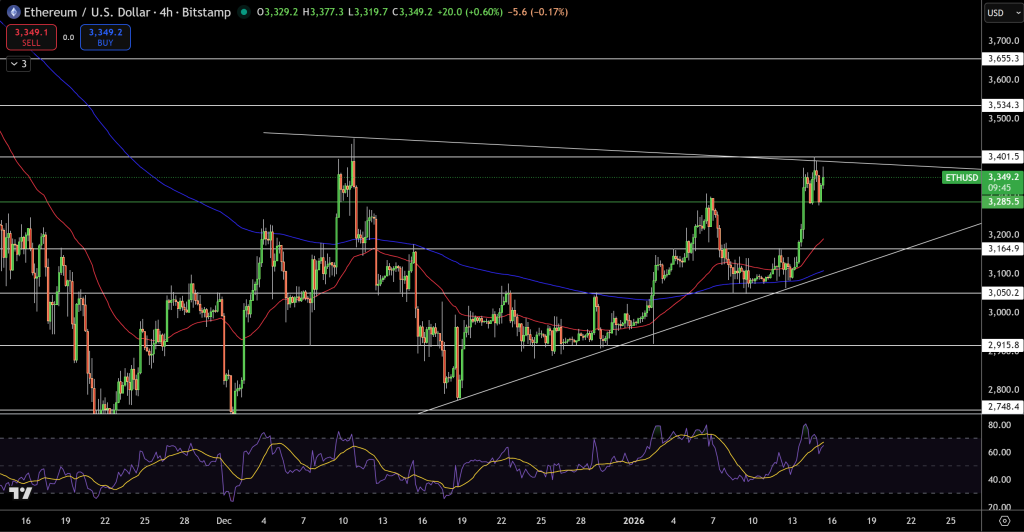Click the 3,349.1 SELL button
Image resolution: width=1024 pixels, height=532 pixels.
(x=31, y=37)
